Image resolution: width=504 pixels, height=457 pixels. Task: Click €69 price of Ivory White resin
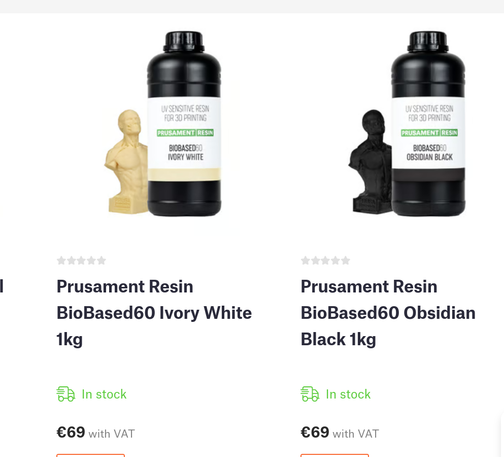click(71, 432)
